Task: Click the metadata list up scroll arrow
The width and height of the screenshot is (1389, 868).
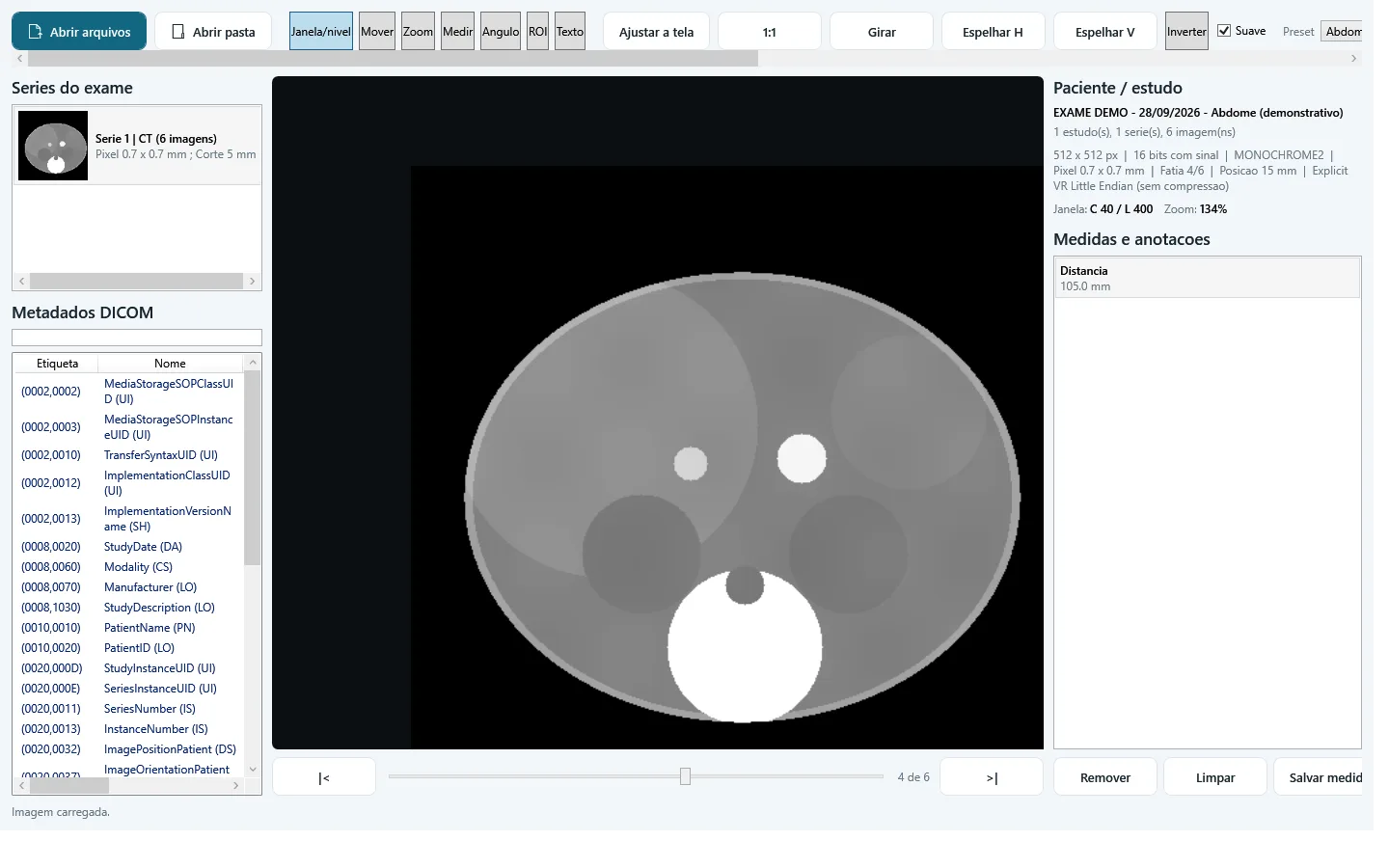Action: pos(253,363)
